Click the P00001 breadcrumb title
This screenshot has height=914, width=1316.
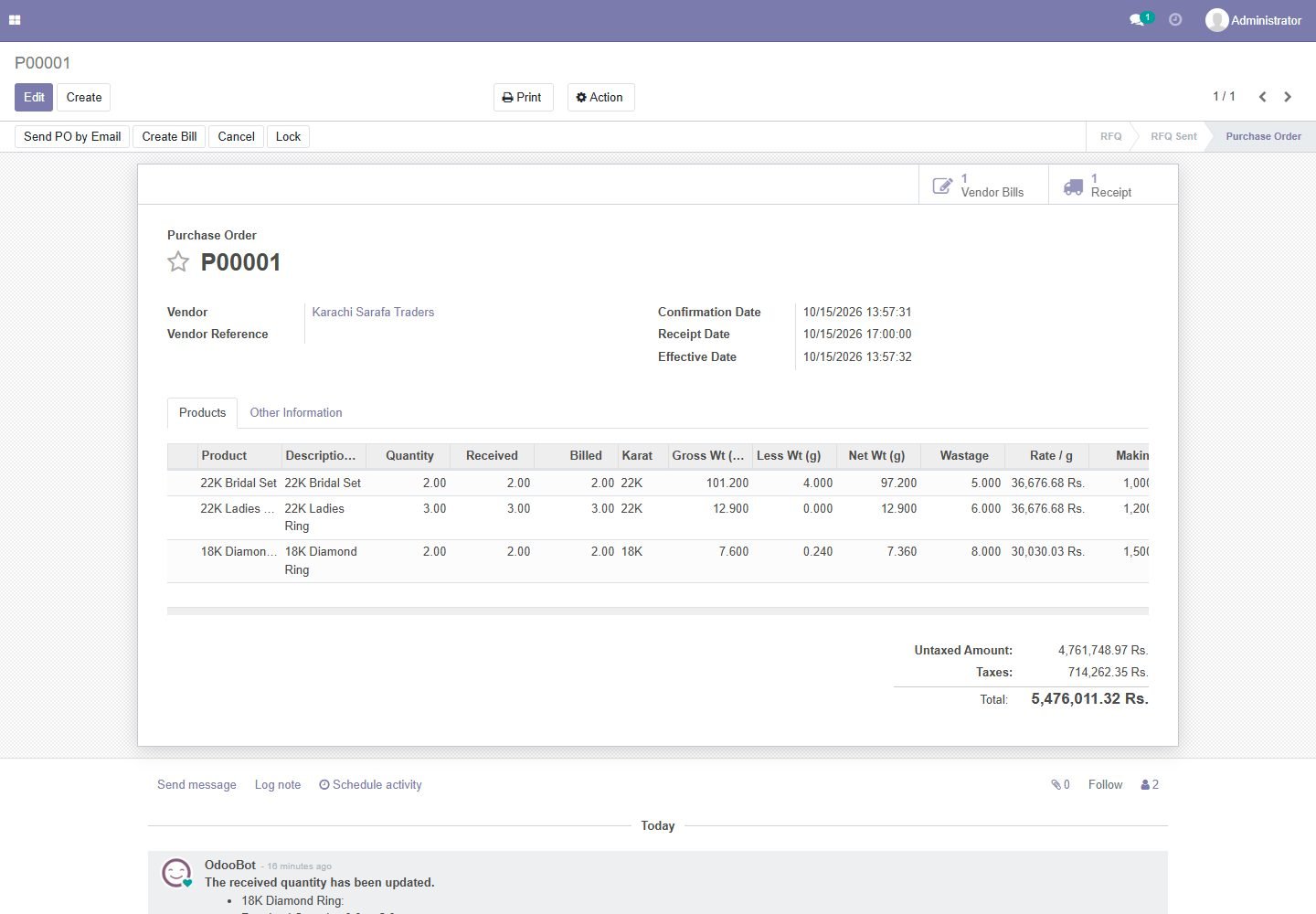42,62
